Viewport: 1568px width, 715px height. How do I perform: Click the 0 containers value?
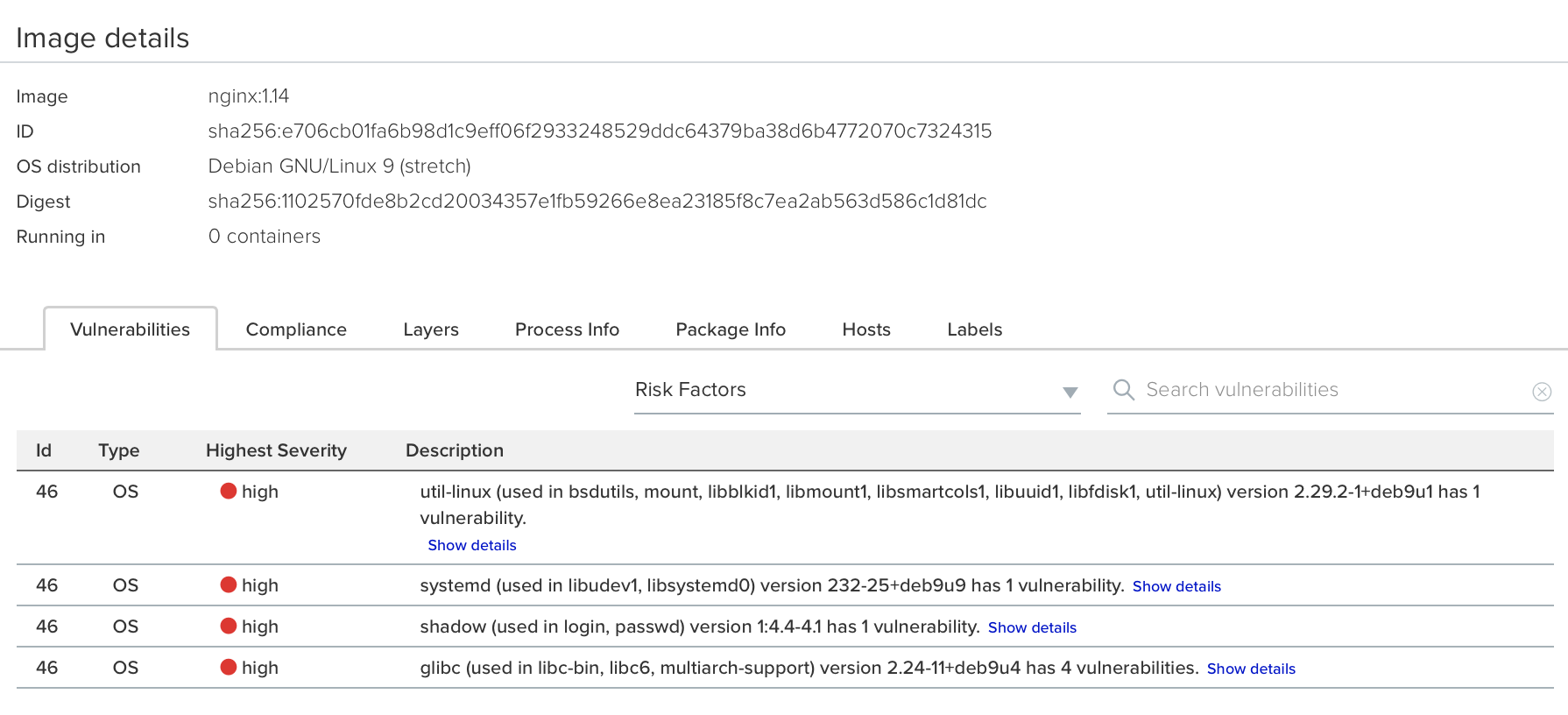point(265,237)
